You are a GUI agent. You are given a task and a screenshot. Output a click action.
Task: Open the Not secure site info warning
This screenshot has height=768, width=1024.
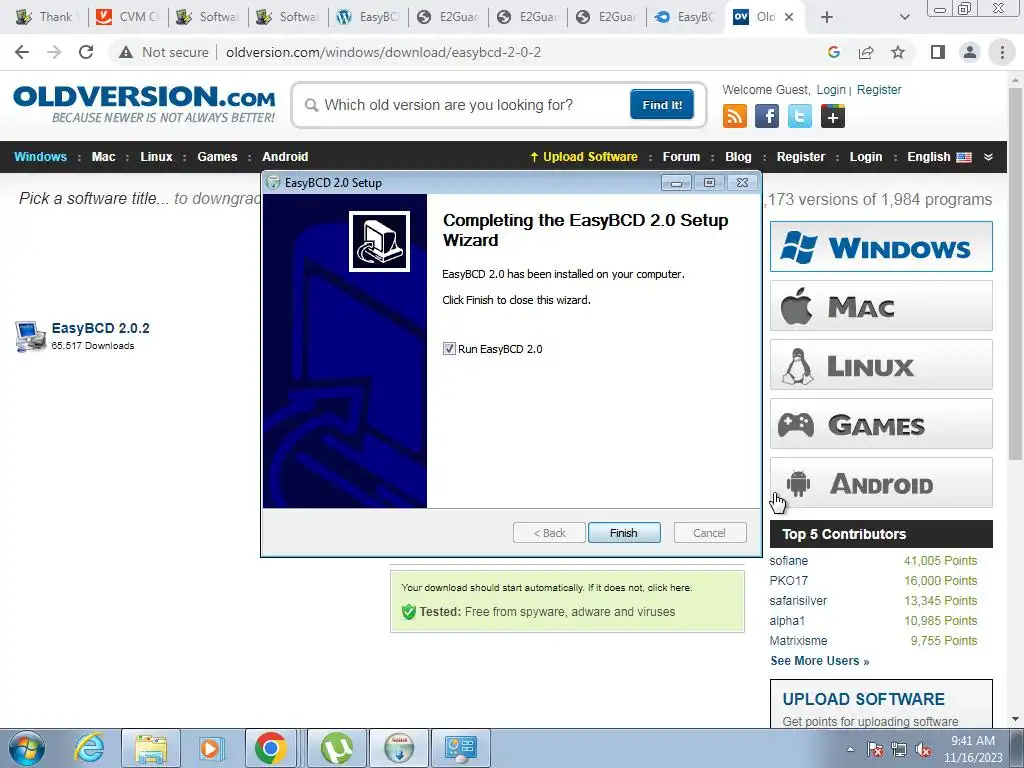(164, 52)
